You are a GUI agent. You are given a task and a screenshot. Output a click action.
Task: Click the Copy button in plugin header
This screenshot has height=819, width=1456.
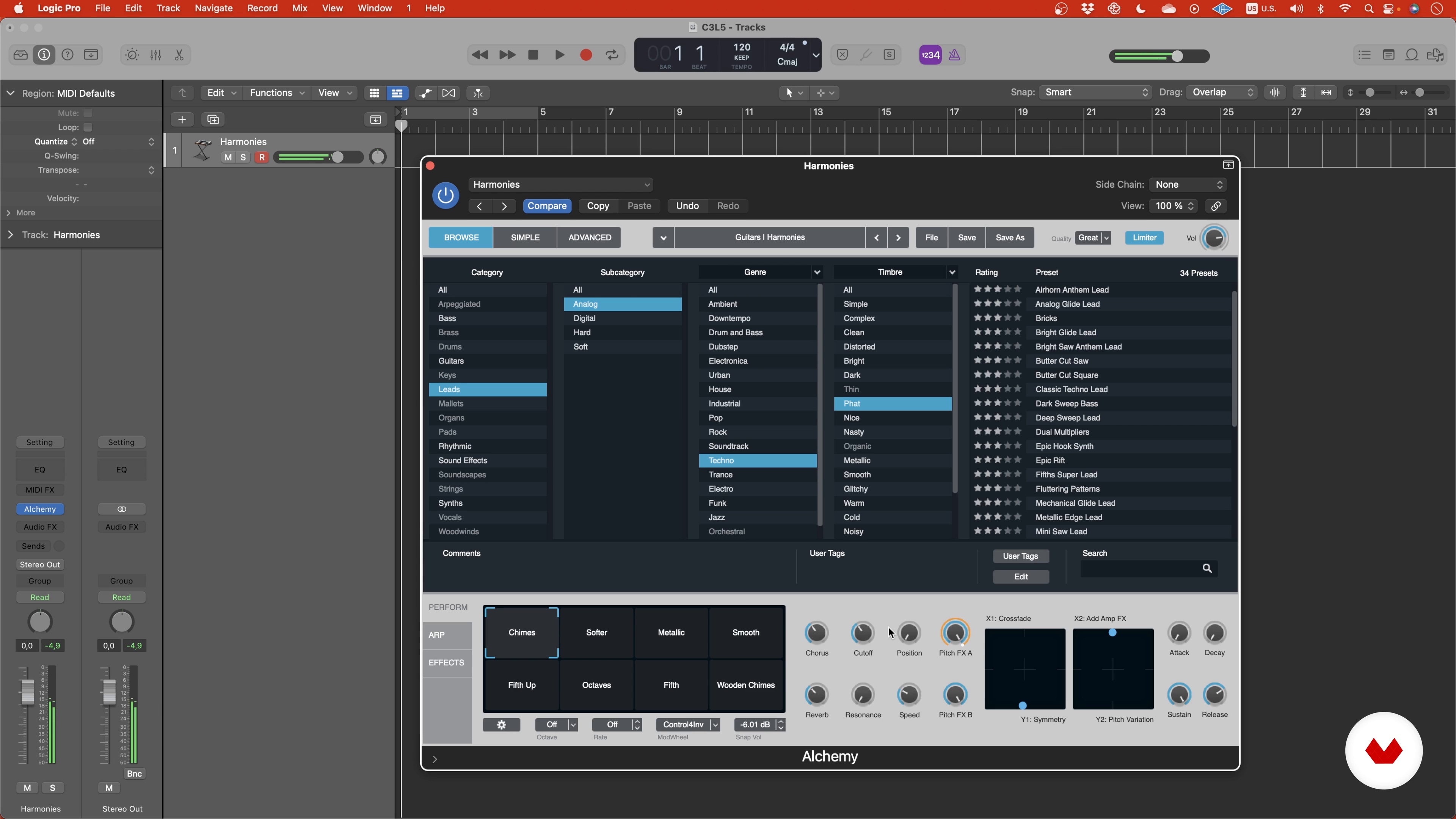[x=598, y=206]
